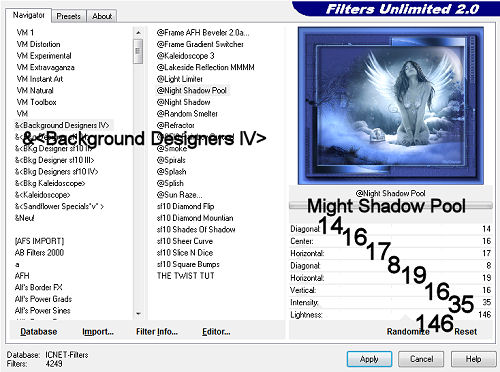Click the scroll down arrow in category list
The width and height of the screenshot is (500, 372).
[x=138, y=314]
